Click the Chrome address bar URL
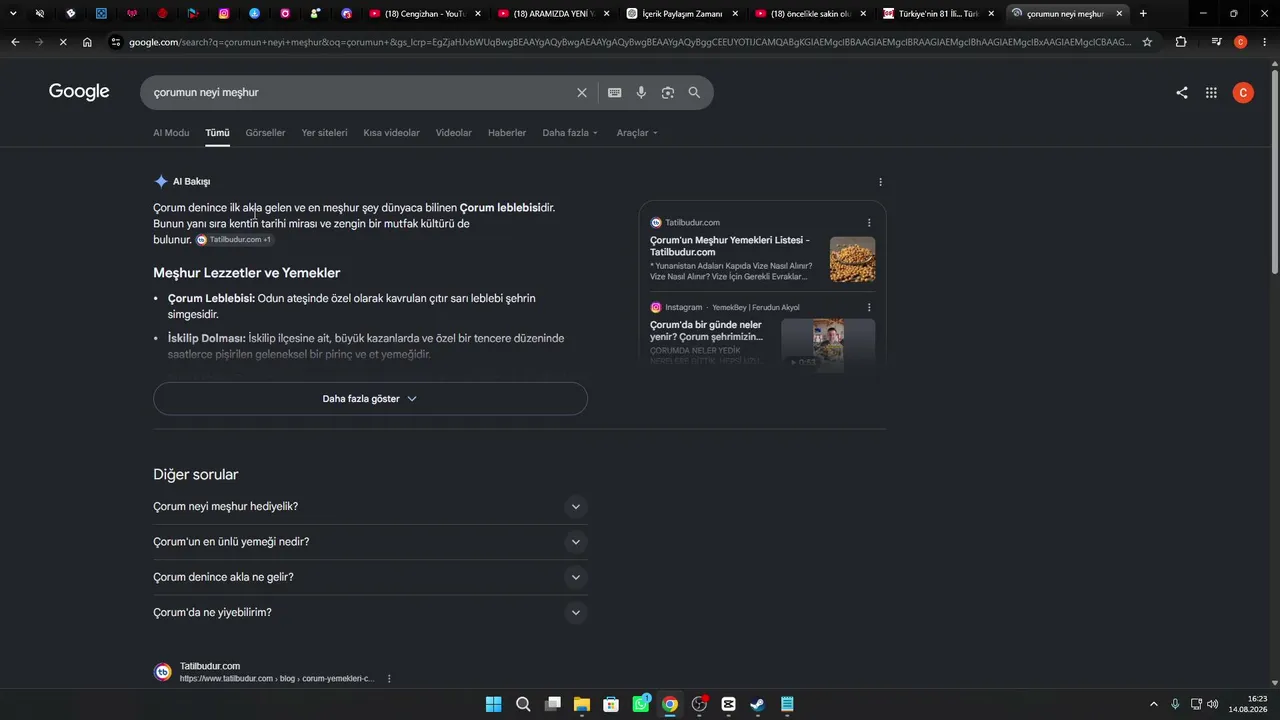1280x720 pixels. 630,42
